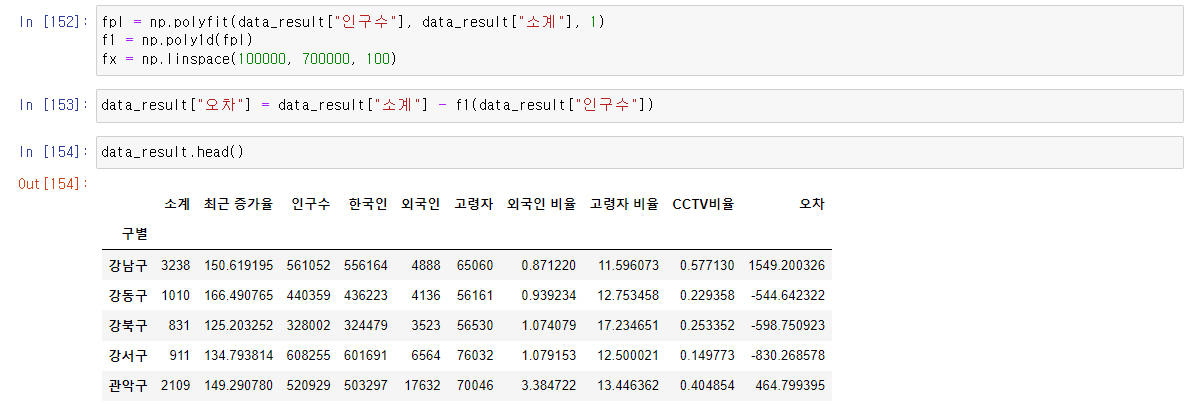The height and width of the screenshot is (406, 1193).
Task: Select the 관악구 row label
Action: click(128, 385)
